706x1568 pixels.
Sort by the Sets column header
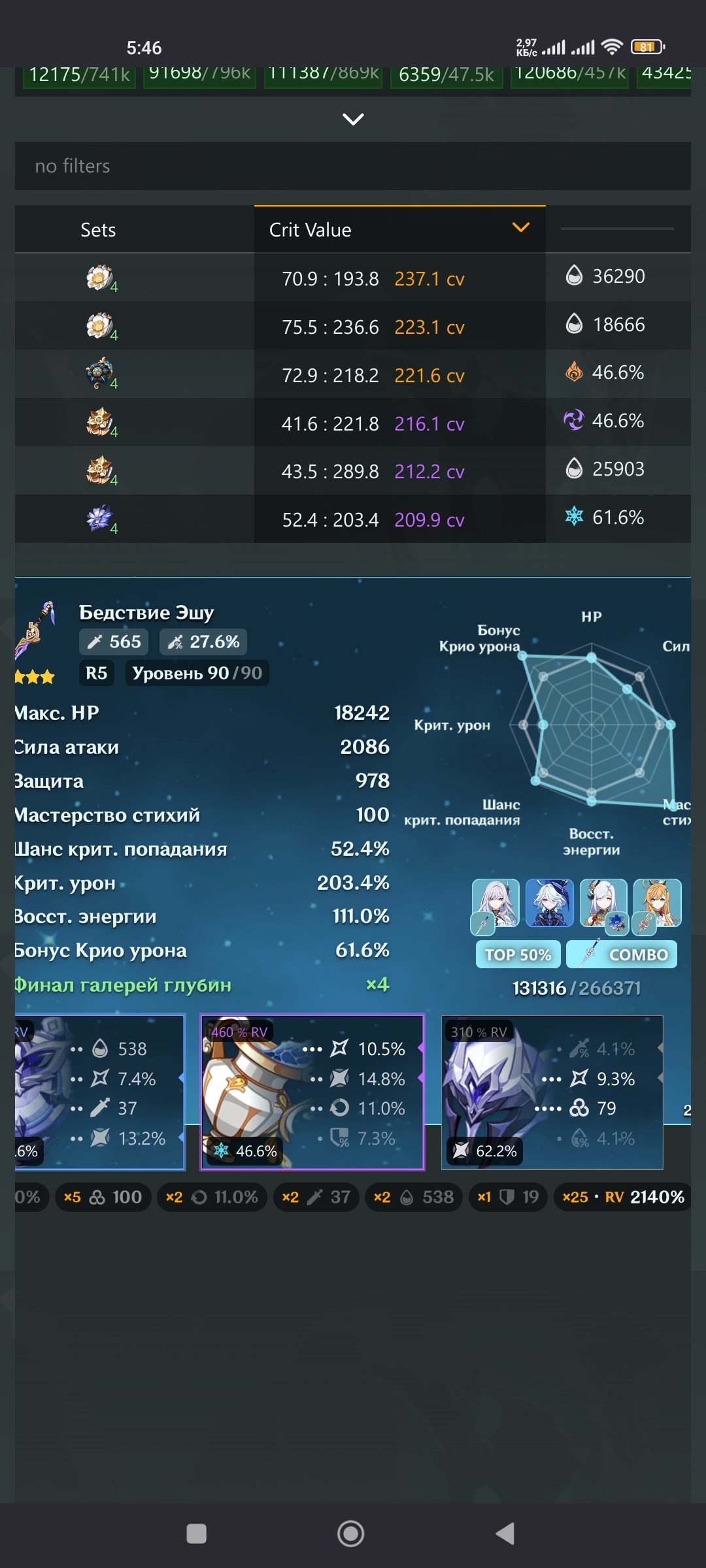coord(98,230)
